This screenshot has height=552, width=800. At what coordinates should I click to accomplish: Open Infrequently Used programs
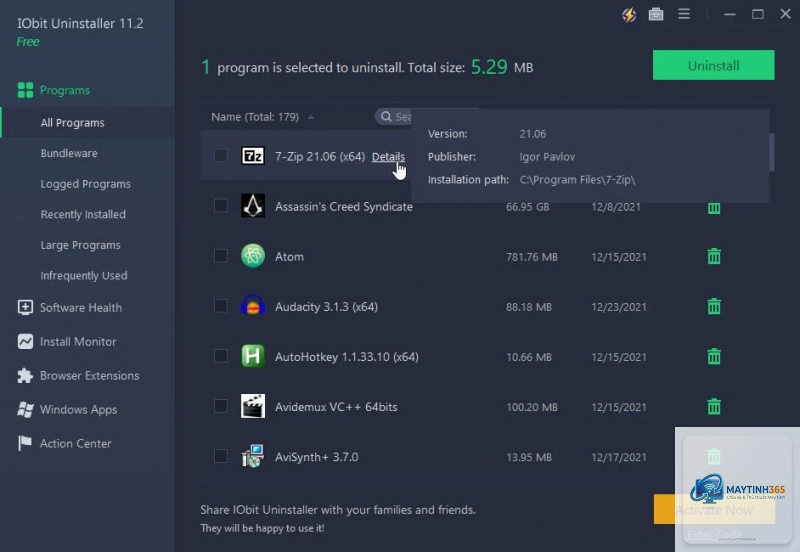pos(84,275)
